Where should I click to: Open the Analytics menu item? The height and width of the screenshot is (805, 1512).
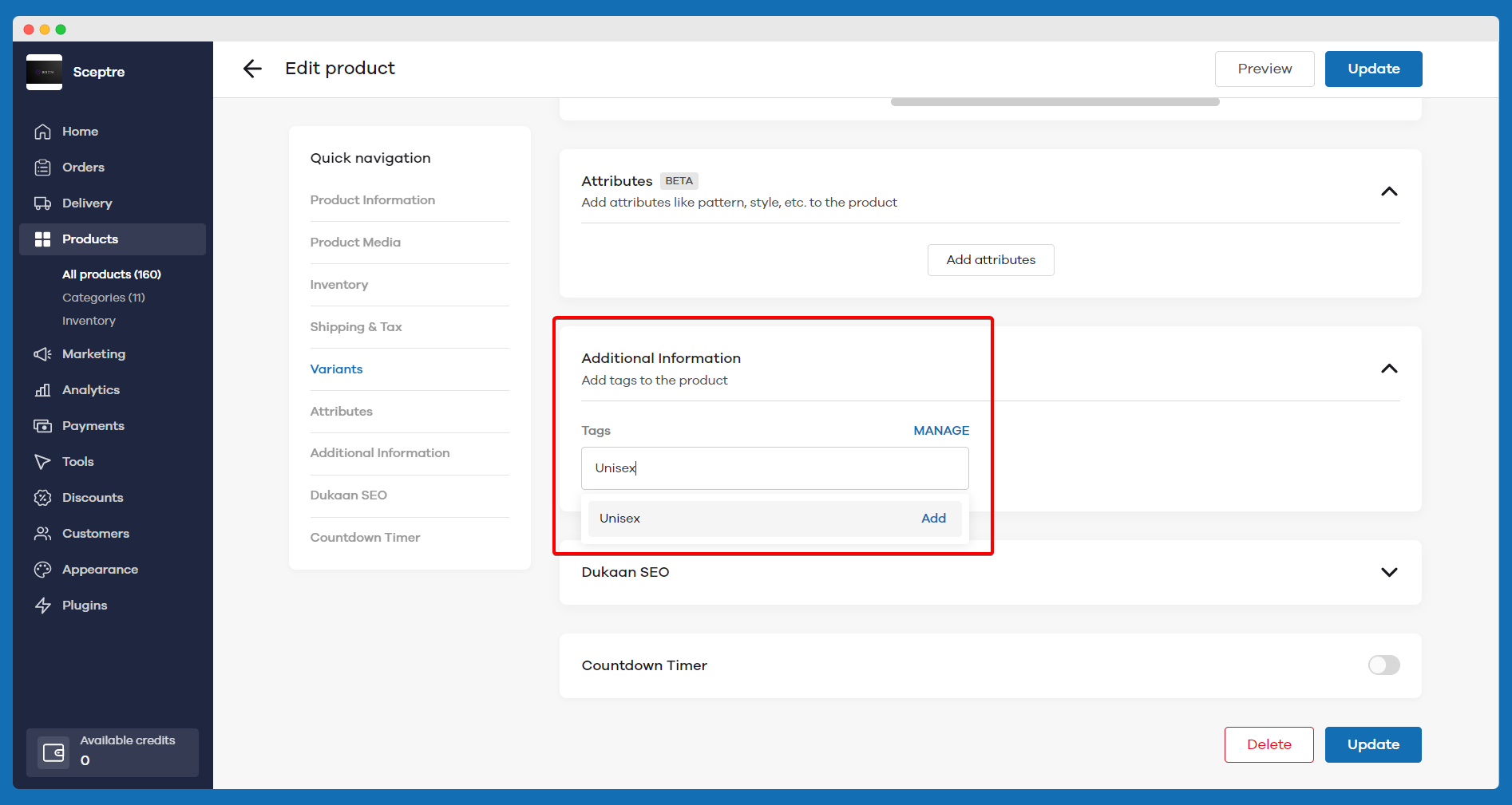pyautogui.click(x=91, y=390)
